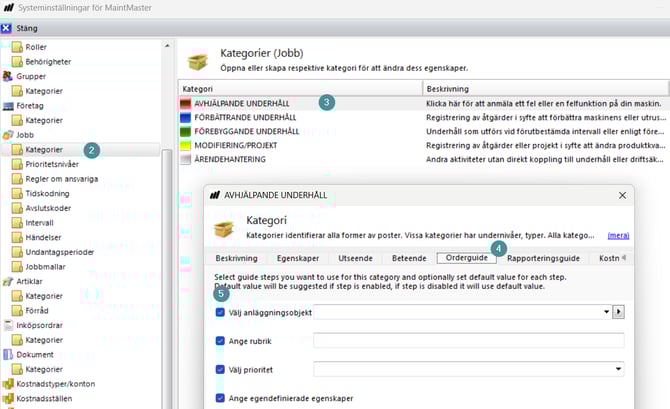Viewport: 670px width, 409px height.
Task: Switch to the Rapporteringsguide tab
Action: [x=540, y=258]
